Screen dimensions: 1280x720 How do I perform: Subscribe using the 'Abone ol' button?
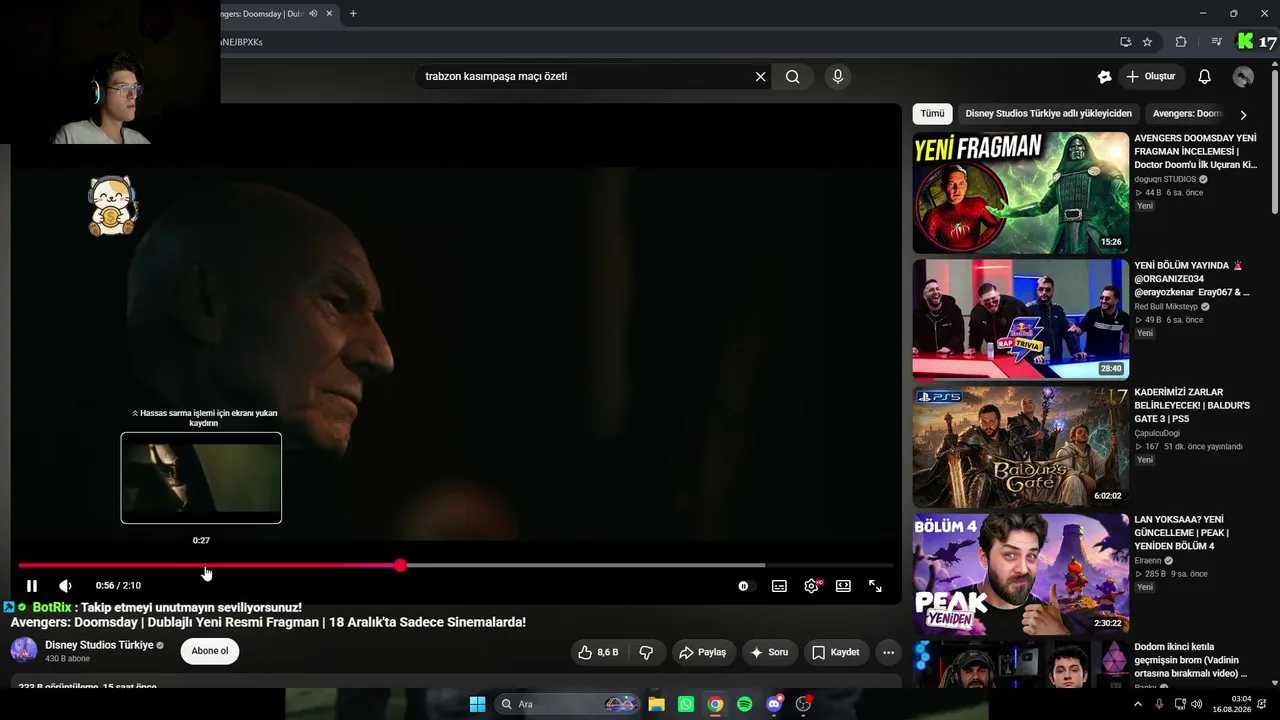[x=210, y=651]
